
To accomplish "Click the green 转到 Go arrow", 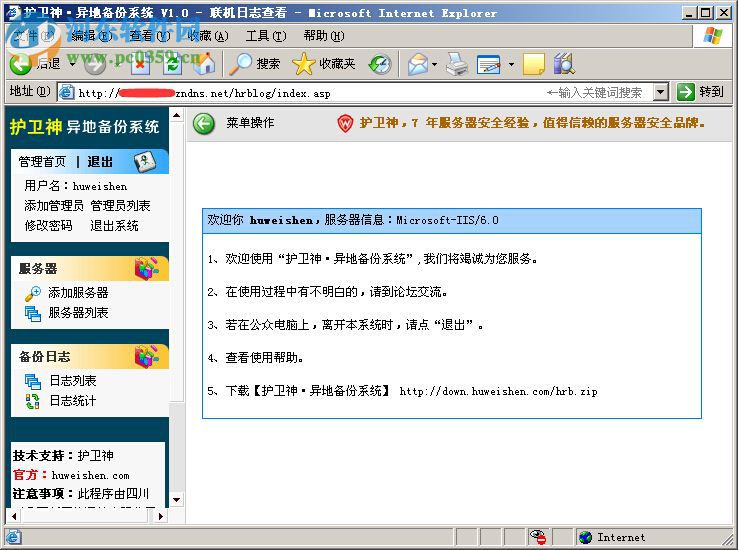I will 686,92.
